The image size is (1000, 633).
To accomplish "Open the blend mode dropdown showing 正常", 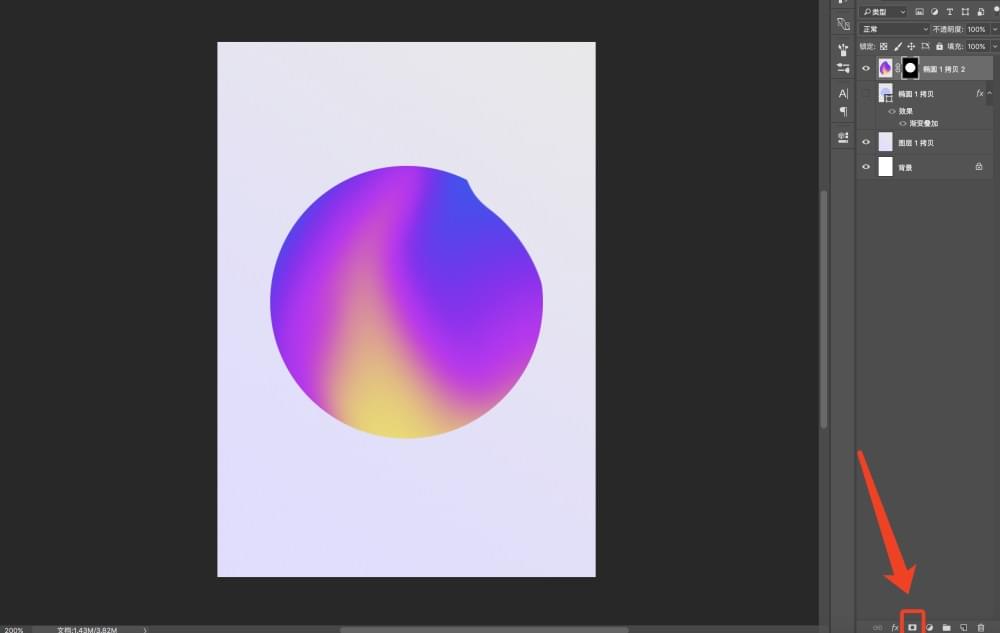I will pos(890,29).
